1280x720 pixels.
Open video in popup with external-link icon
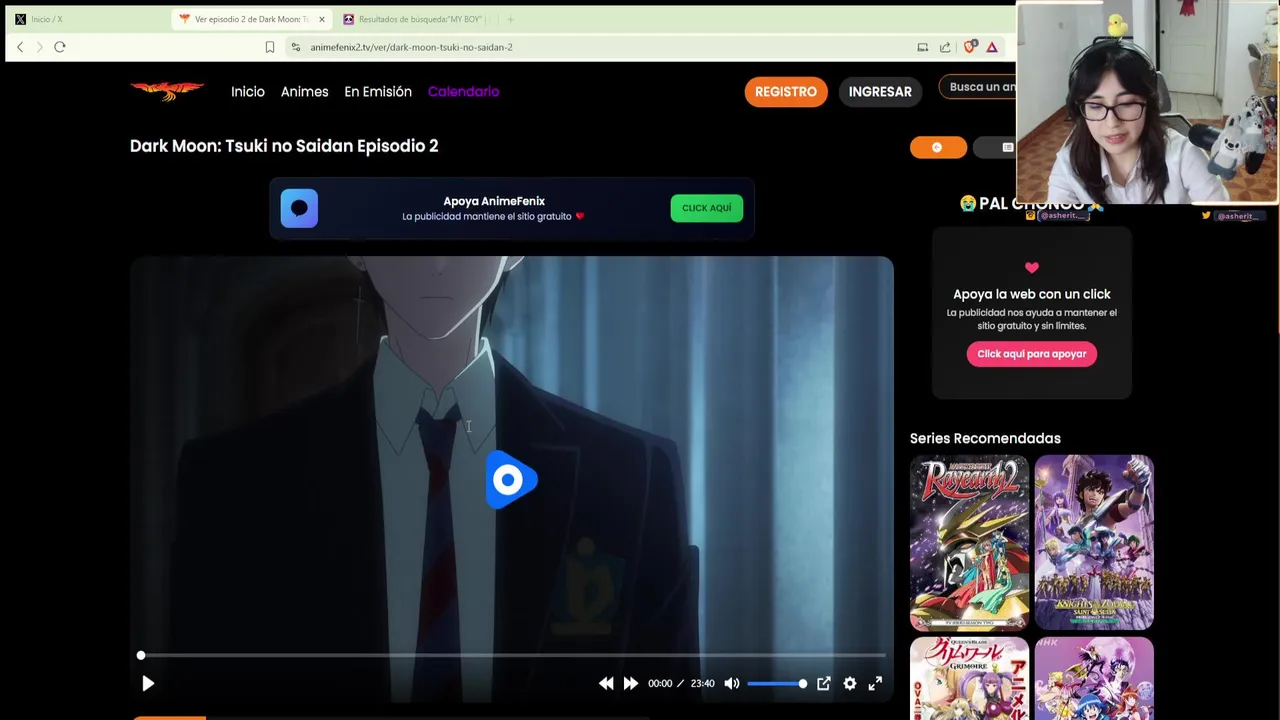point(824,684)
